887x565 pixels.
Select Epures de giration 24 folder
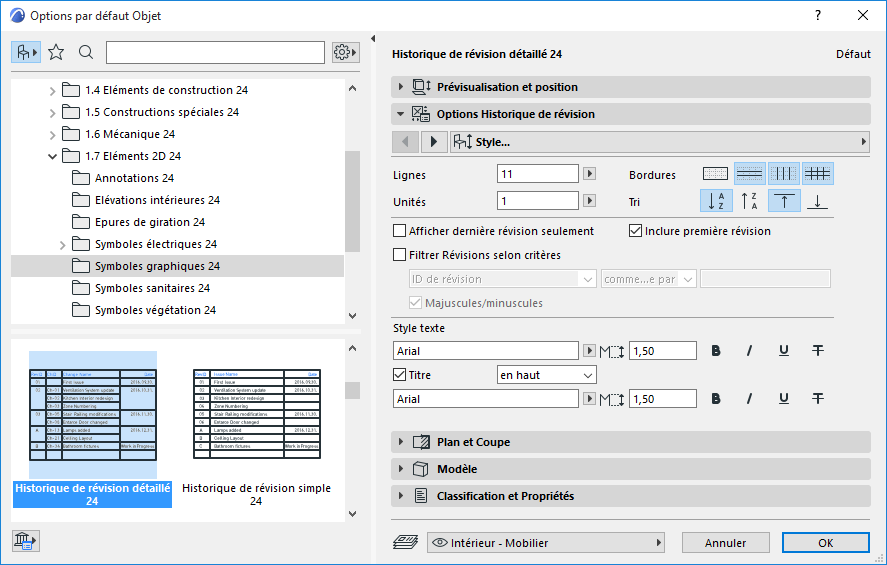coord(150,222)
